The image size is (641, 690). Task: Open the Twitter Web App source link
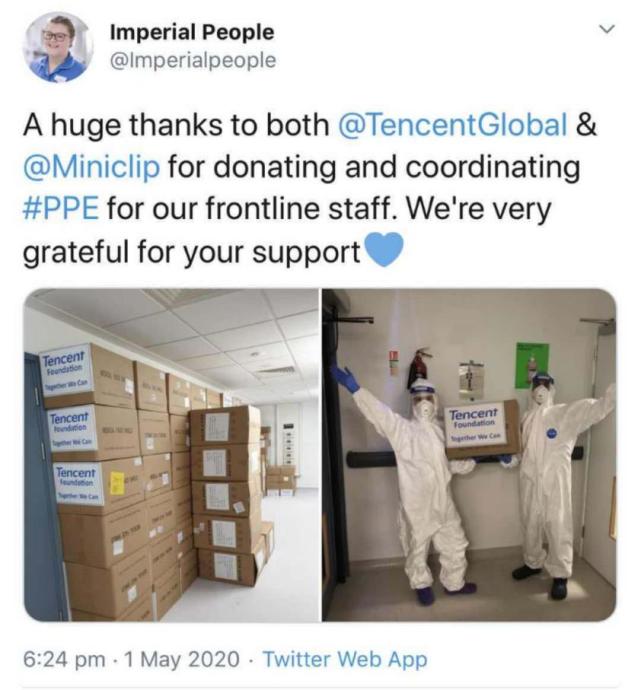[x=345, y=659]
